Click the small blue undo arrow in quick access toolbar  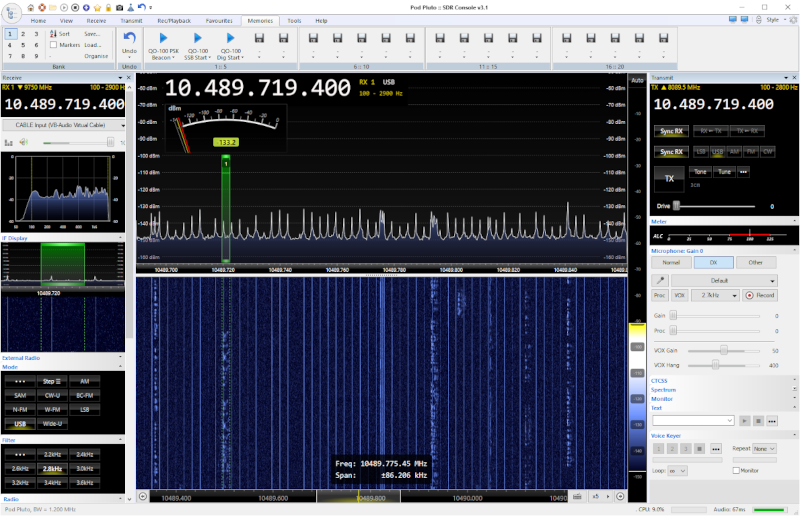pos(141,7)
